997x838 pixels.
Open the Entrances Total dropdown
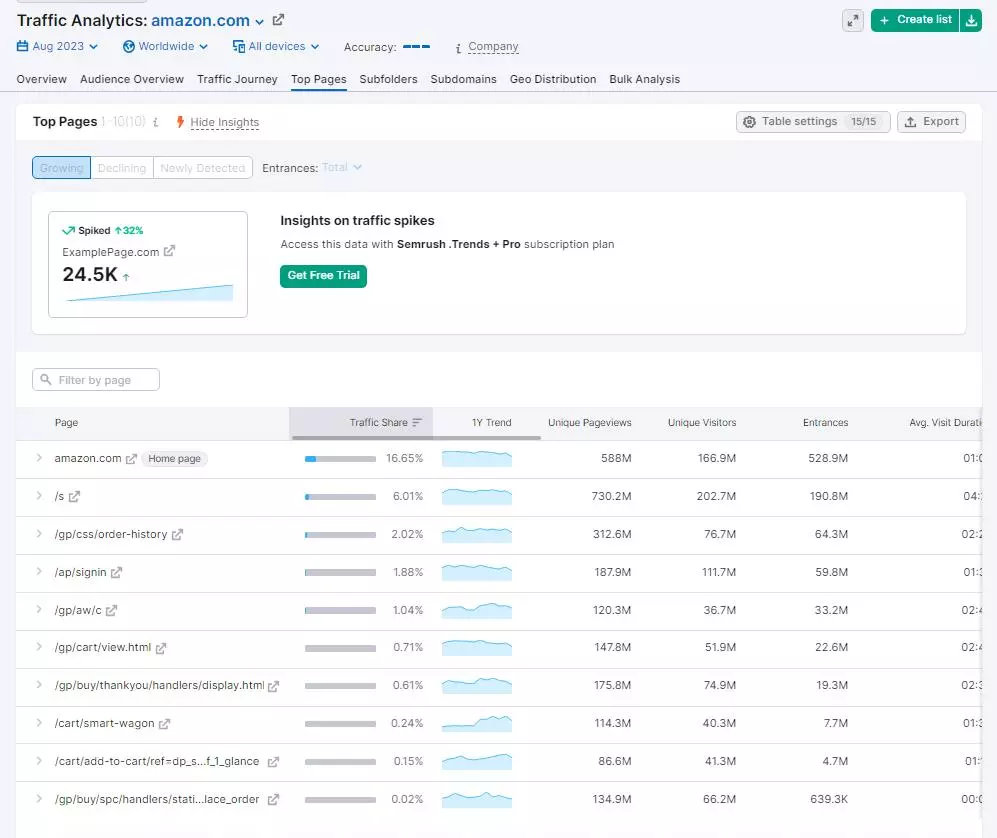(x=341, y=167)
